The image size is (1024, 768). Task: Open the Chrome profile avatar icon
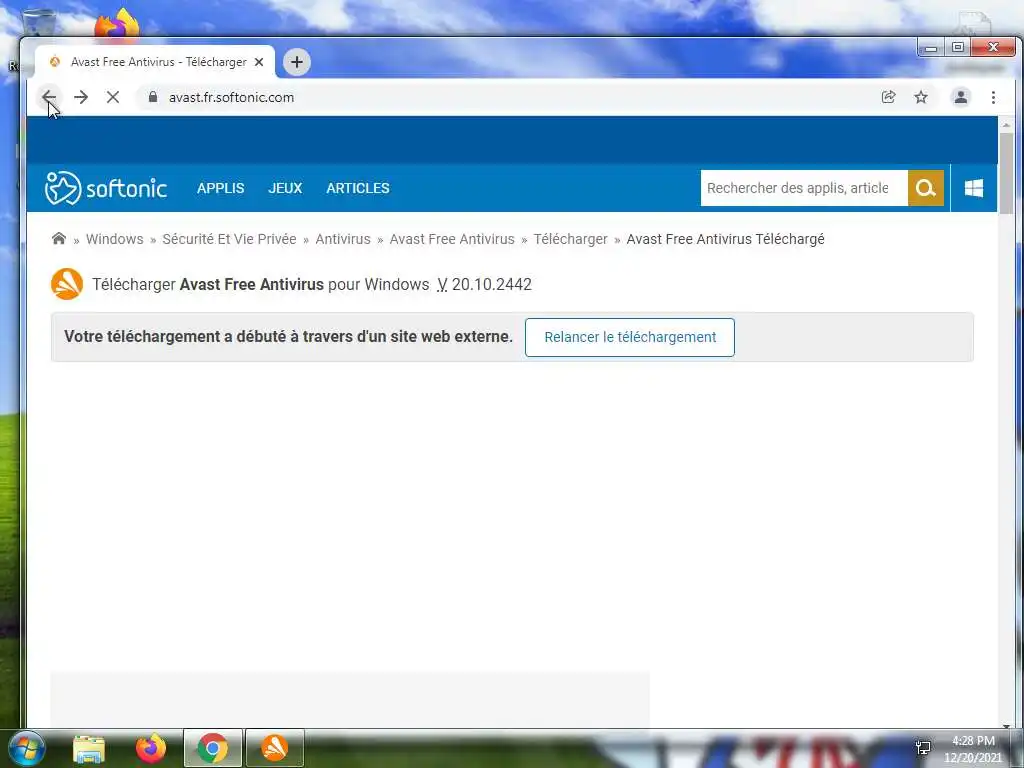[961, 97]
